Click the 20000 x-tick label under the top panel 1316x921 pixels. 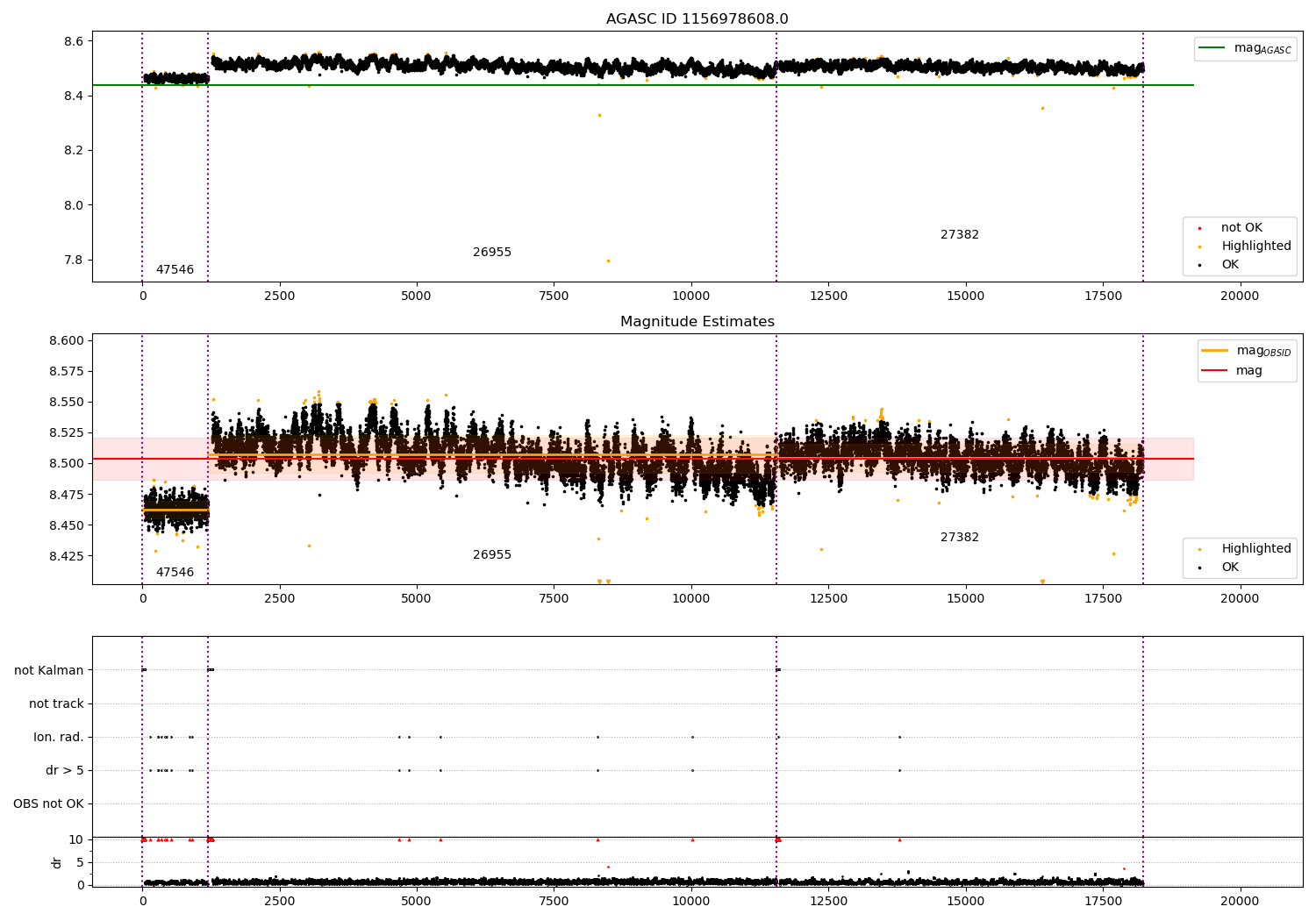(x=1240, y=296)
